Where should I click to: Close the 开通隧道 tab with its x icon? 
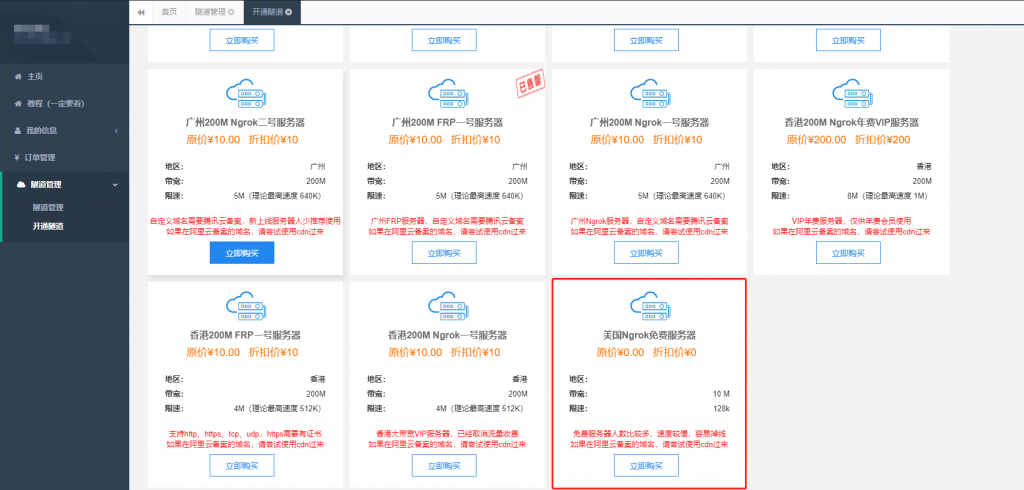289,12
